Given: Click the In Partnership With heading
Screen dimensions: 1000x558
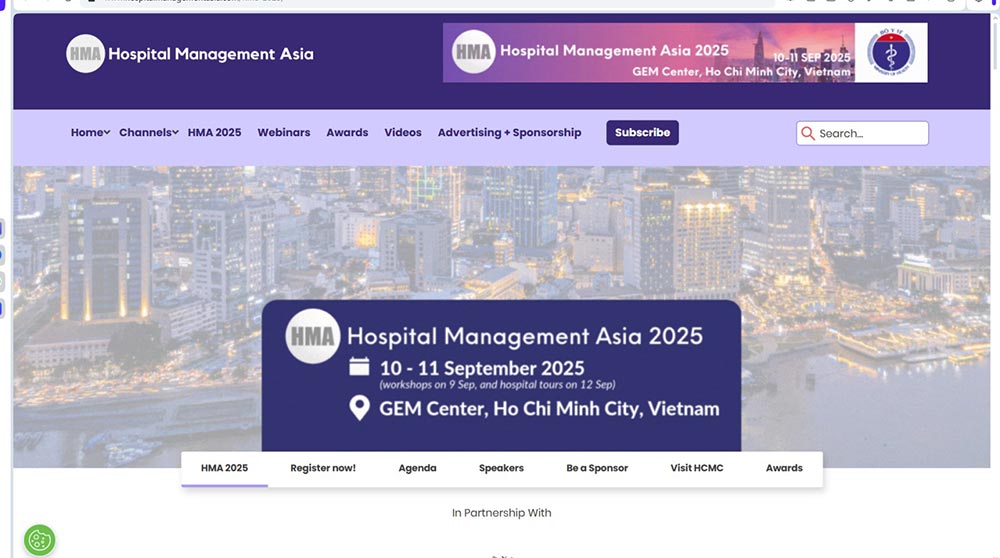Looking at the screenshot, I should [501, 513].
